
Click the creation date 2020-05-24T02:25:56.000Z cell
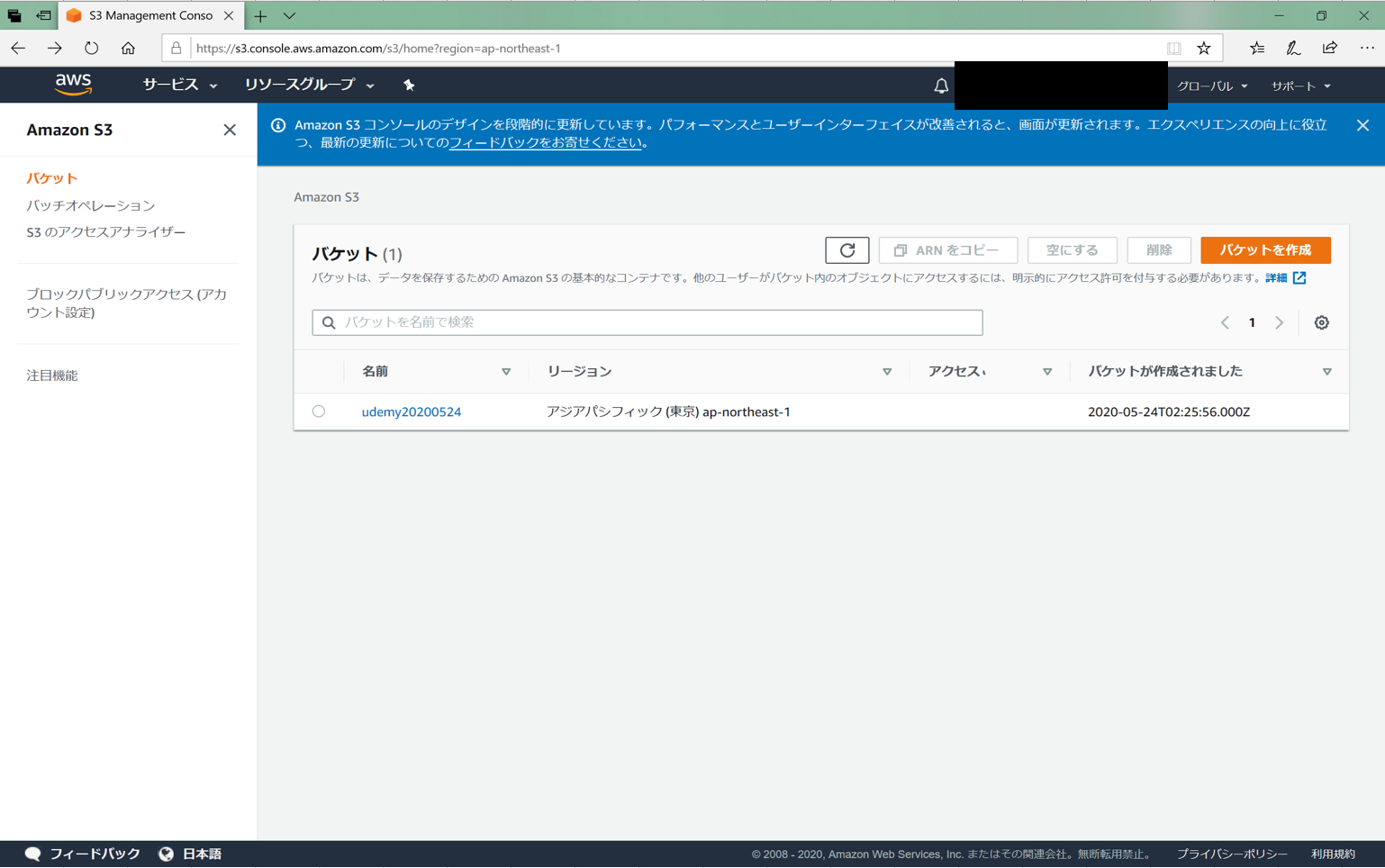[1169, 411]
